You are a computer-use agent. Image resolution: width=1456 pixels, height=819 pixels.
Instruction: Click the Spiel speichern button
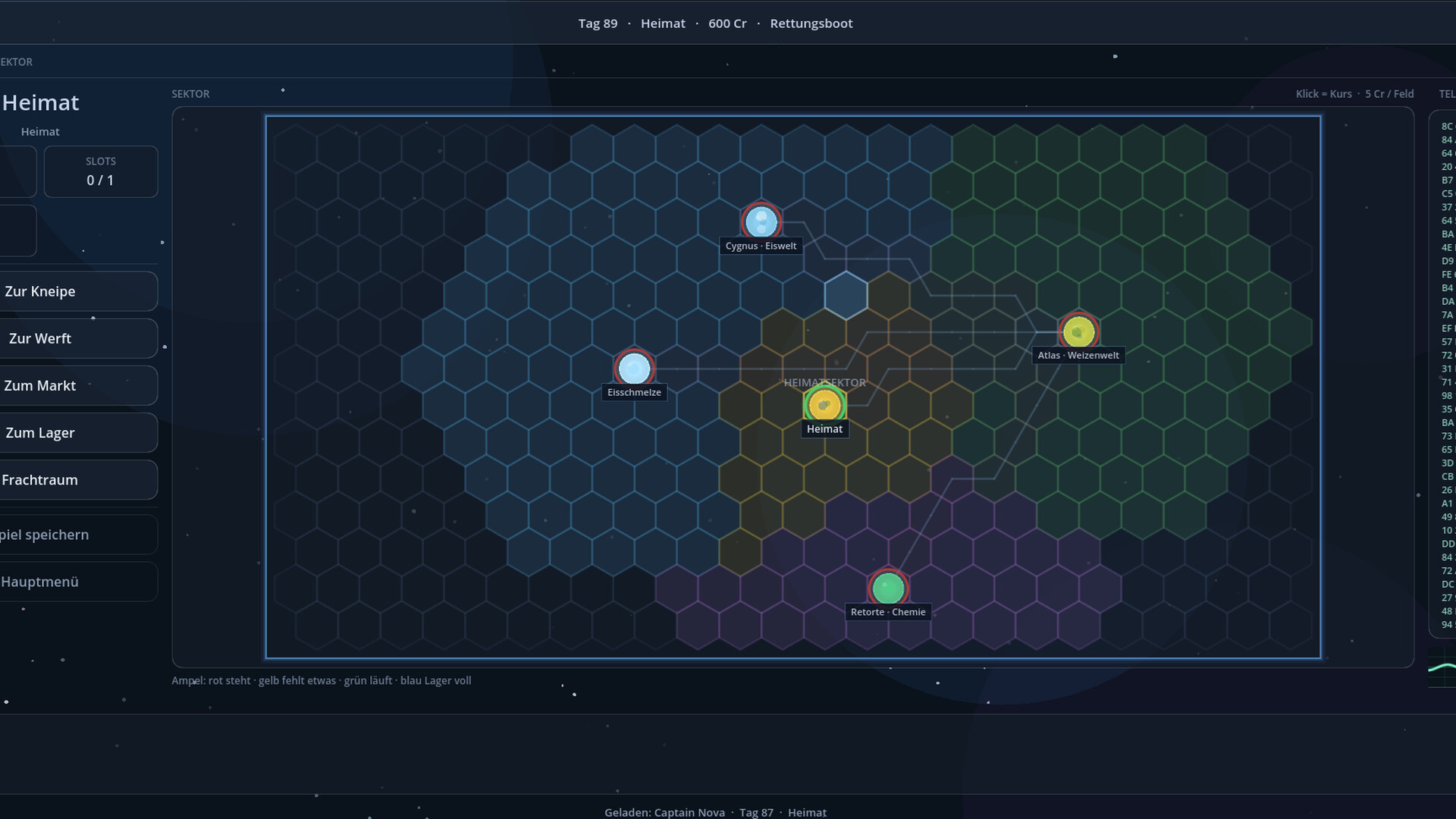(x=79, y=535)
